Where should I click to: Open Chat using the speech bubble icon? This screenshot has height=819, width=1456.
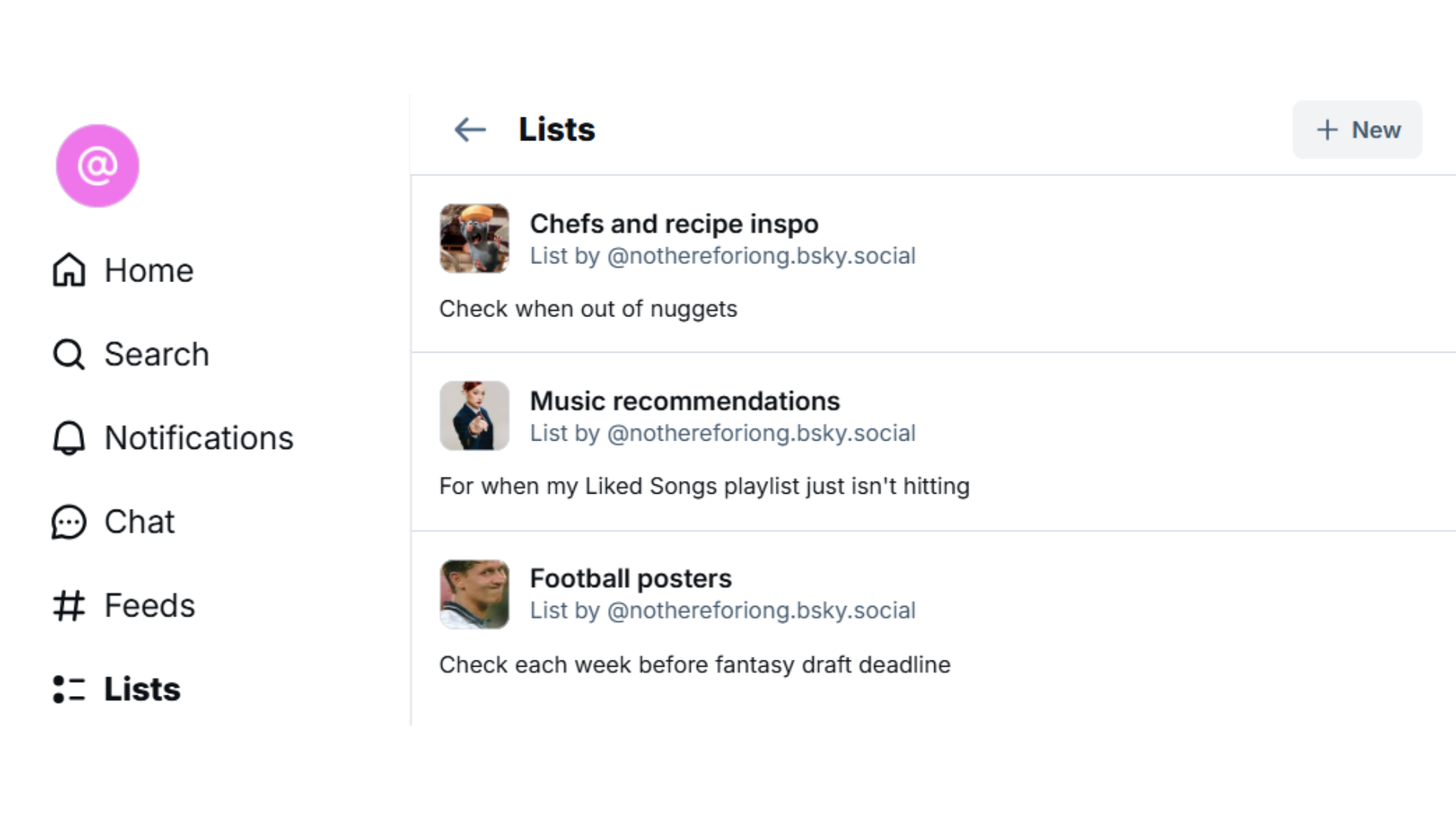pyautogui.click(x=68, y=522)
